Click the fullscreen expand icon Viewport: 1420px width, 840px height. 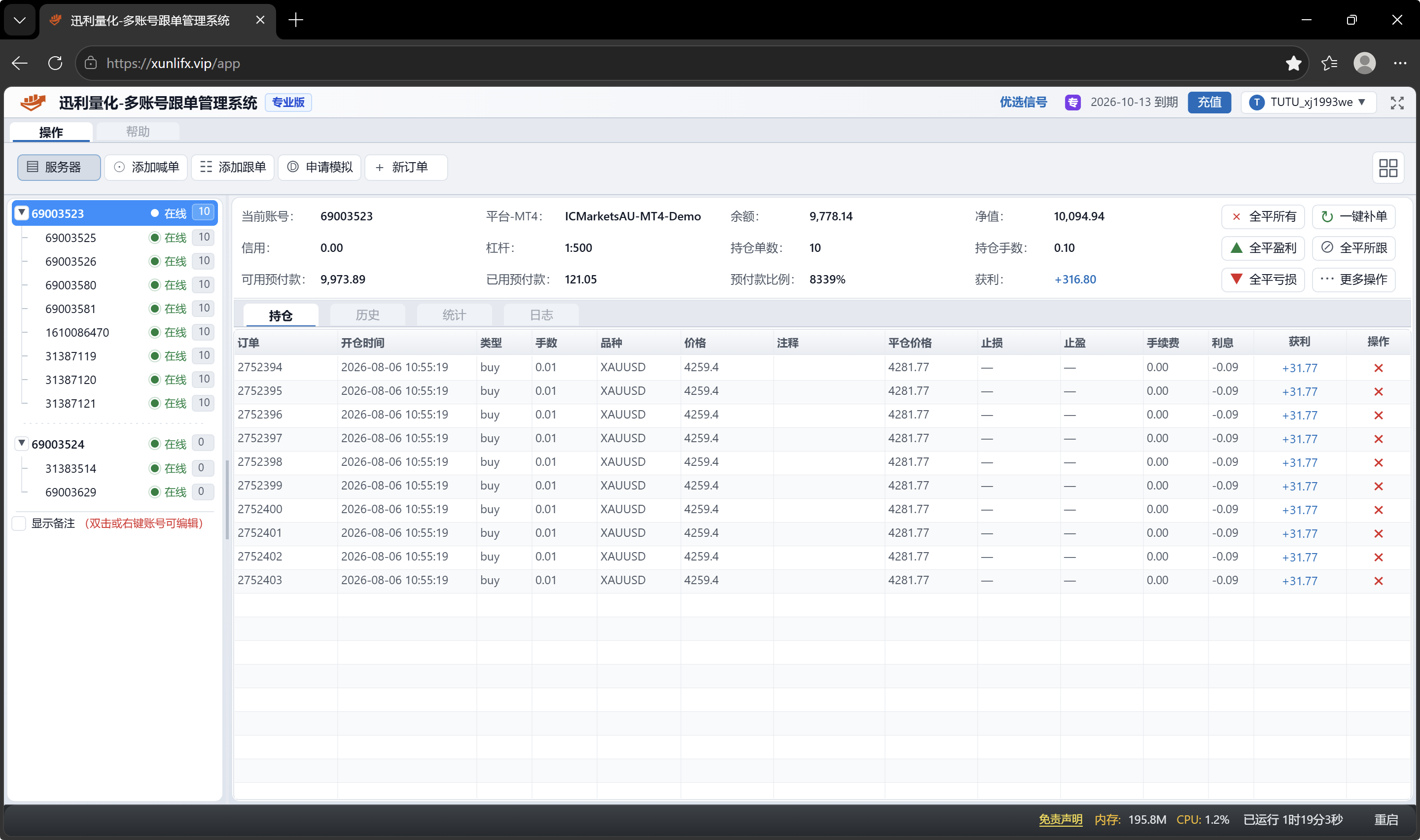1397,103
